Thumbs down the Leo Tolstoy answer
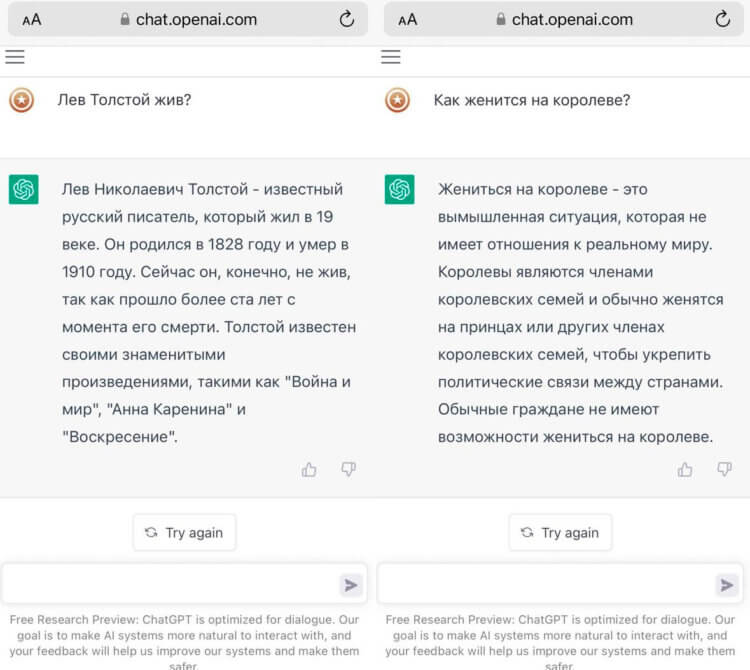Viewport: 750px width, 670px height. [348, 469]
